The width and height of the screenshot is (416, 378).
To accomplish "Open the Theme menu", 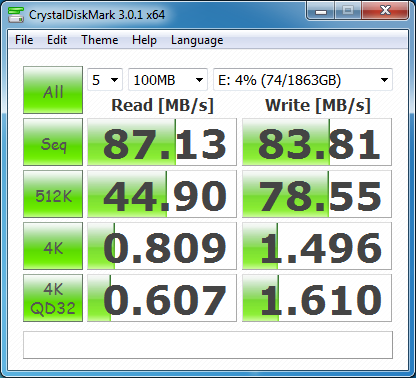I will pos(100,40).
